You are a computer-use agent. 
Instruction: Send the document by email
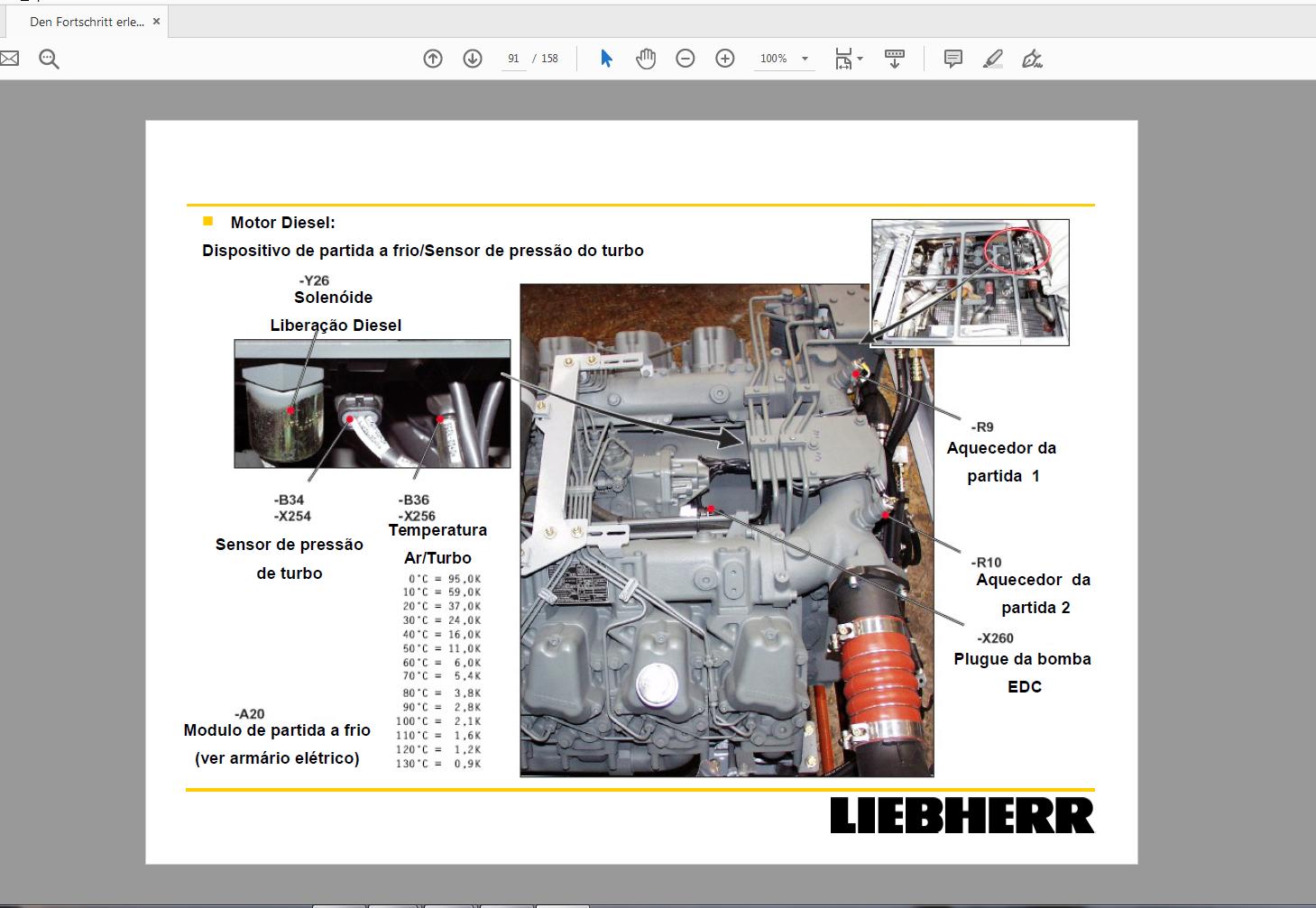(x=11, y=58)
